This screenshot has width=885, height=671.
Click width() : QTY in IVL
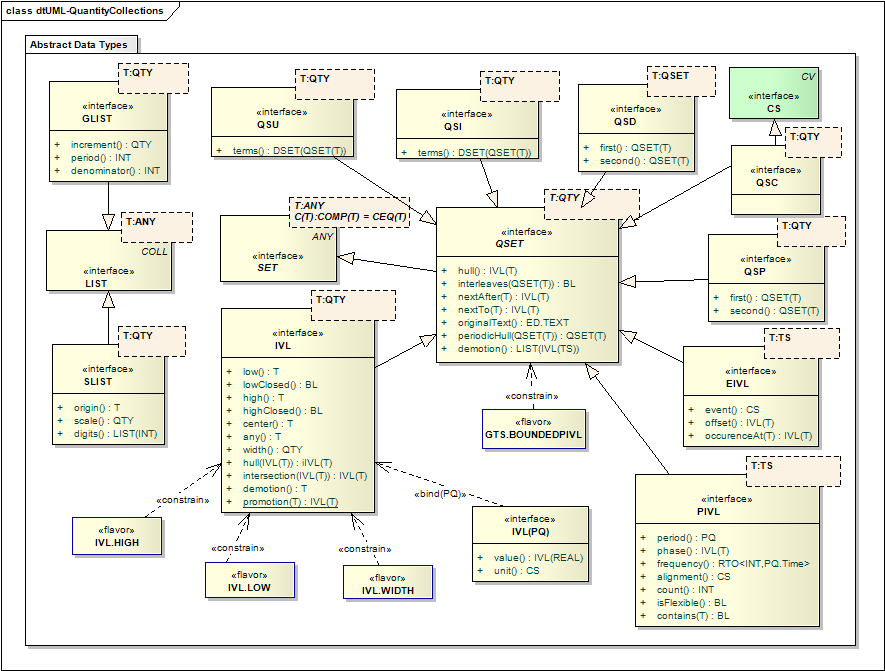pos(272,449)
